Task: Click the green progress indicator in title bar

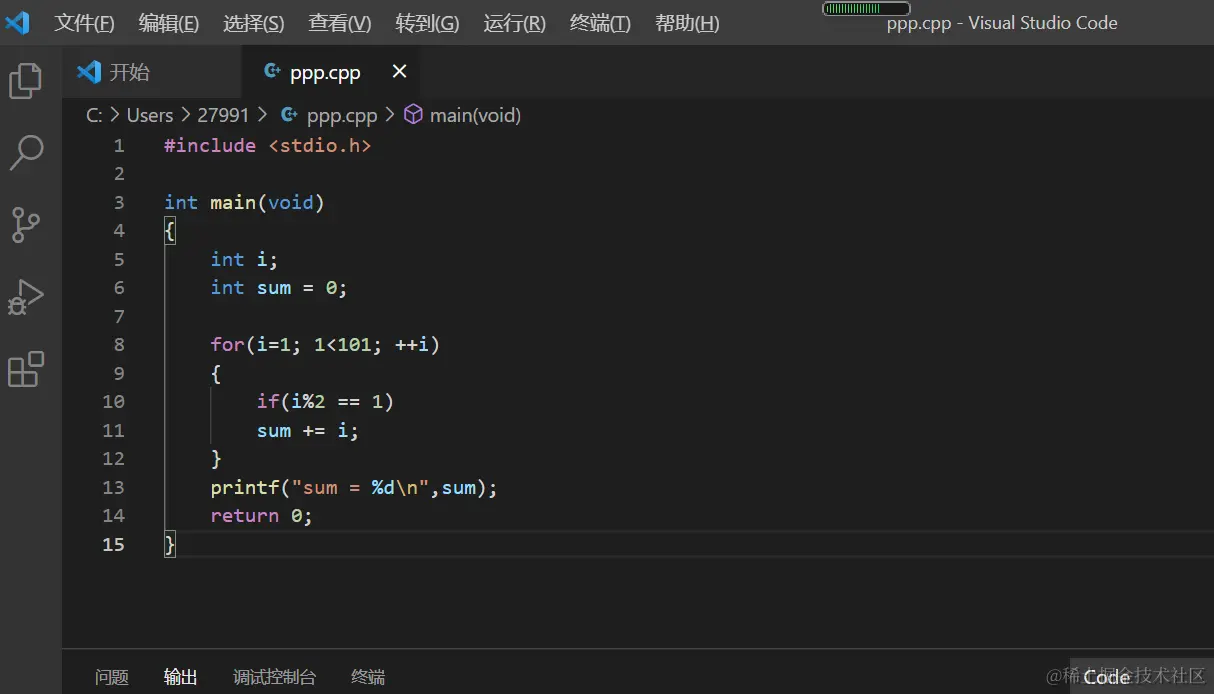Action: 866,9
